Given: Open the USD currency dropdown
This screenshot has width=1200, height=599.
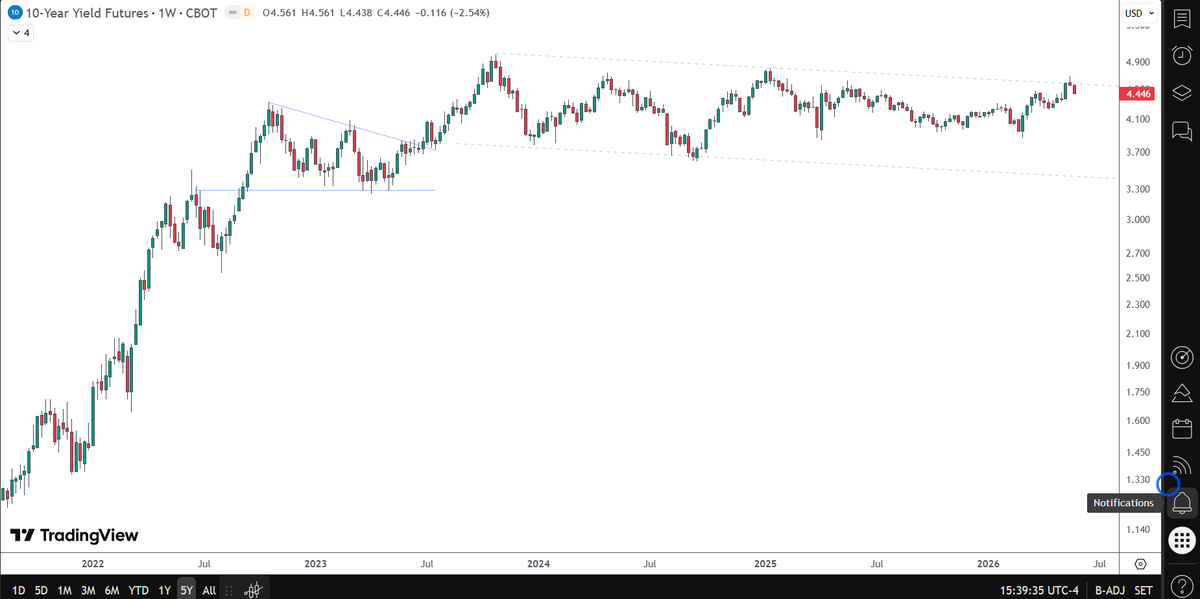Looking at the screenshot, I should tap(1138, 13).
